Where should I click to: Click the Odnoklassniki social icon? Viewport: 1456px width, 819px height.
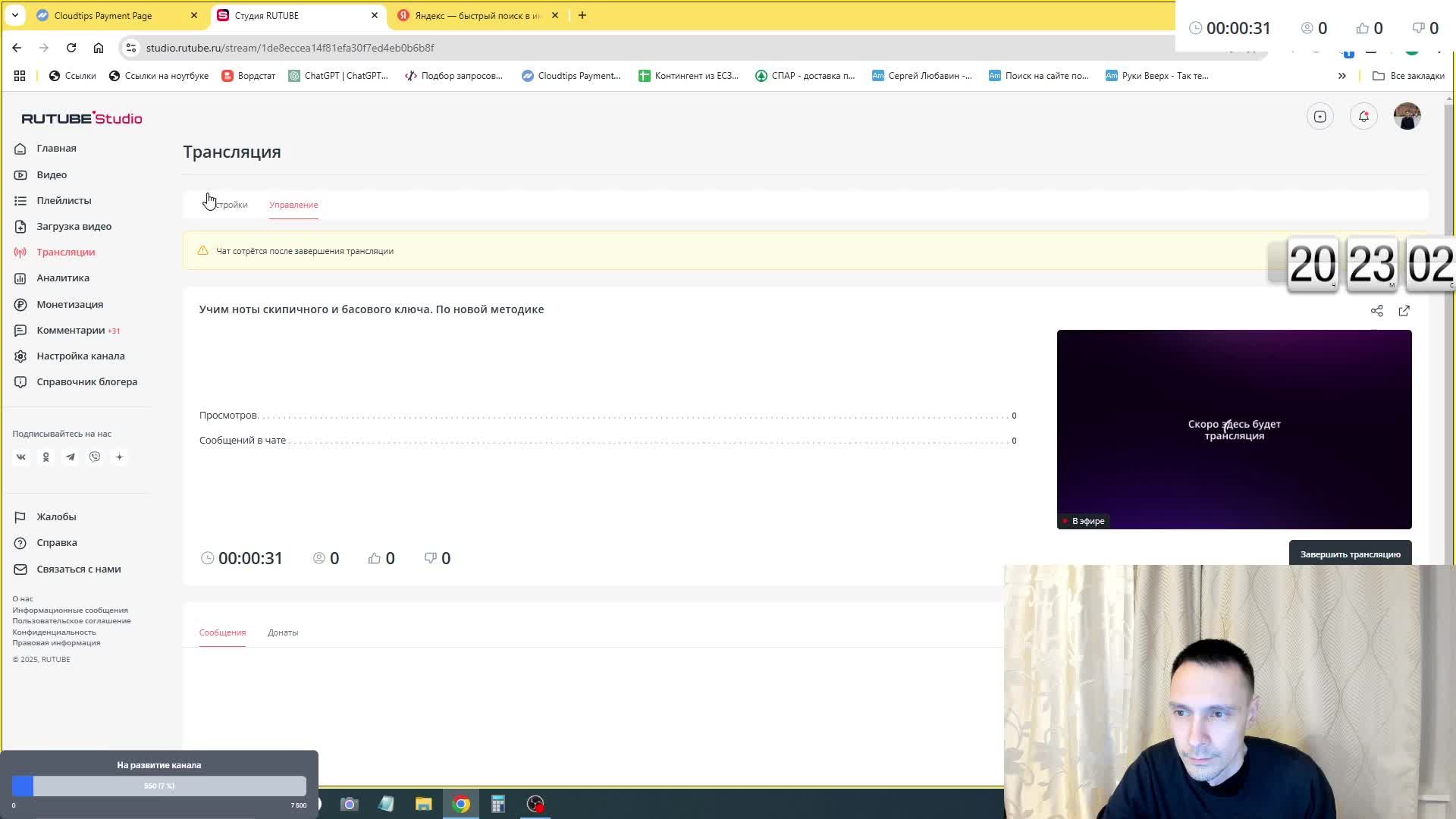(45, 457)
